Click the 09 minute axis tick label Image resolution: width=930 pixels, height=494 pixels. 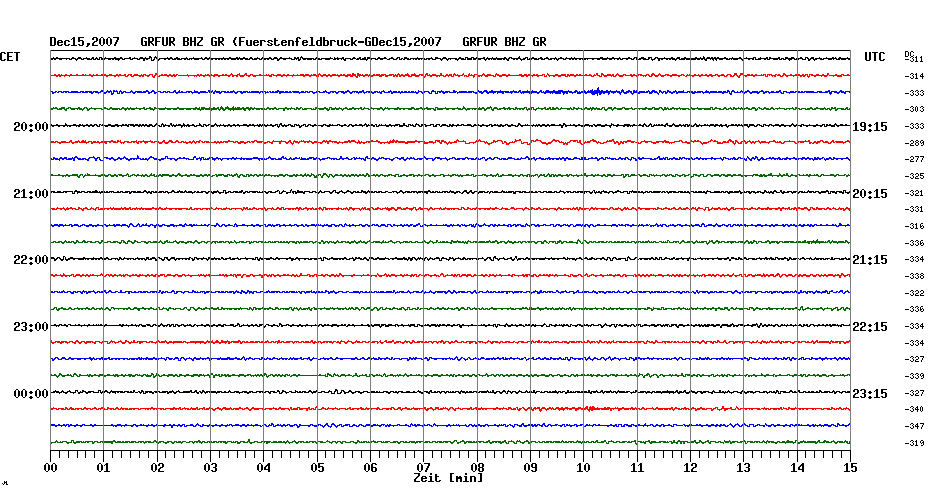tap(530, 468)
